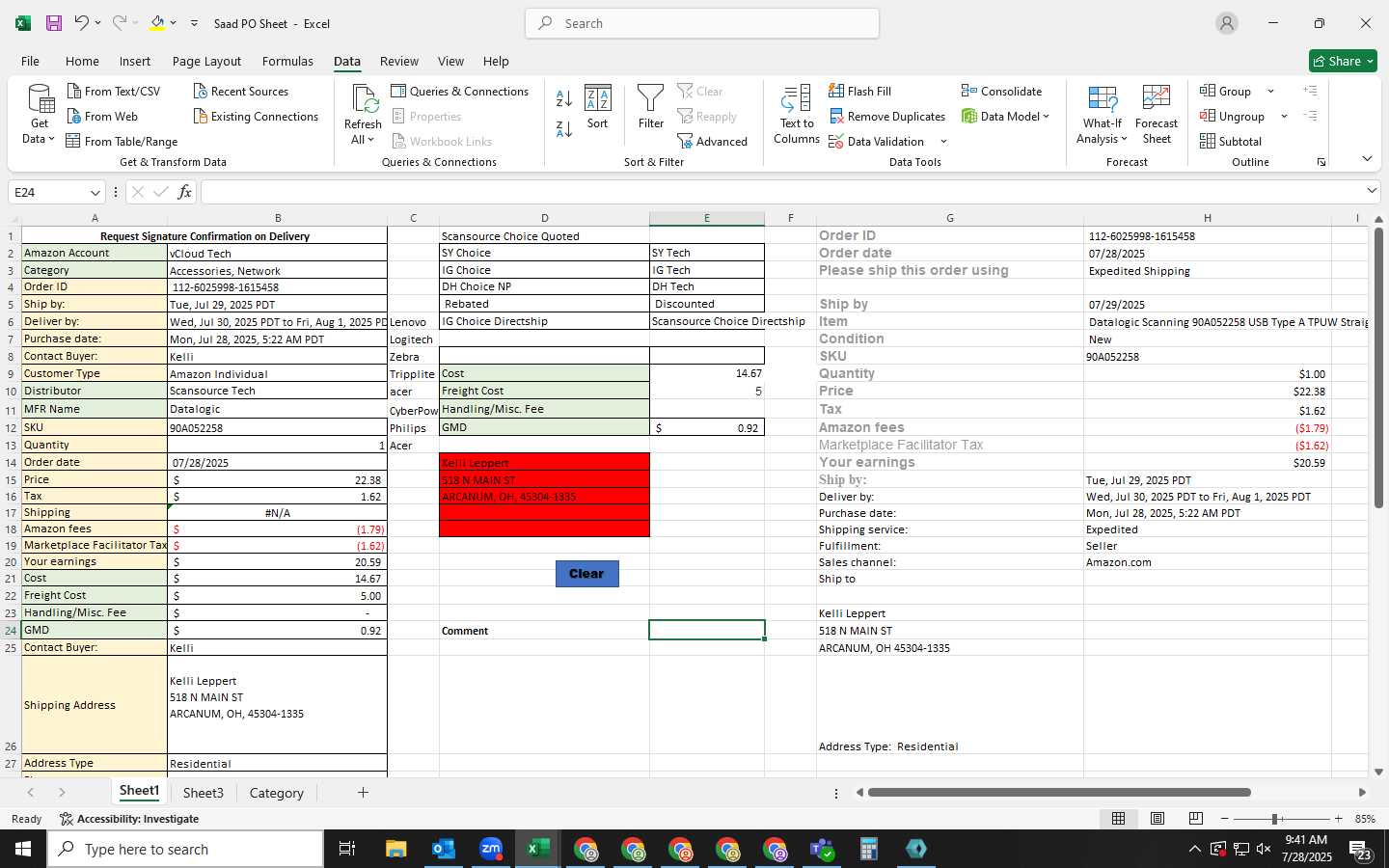Choose From Web data source

click(102, 117)
